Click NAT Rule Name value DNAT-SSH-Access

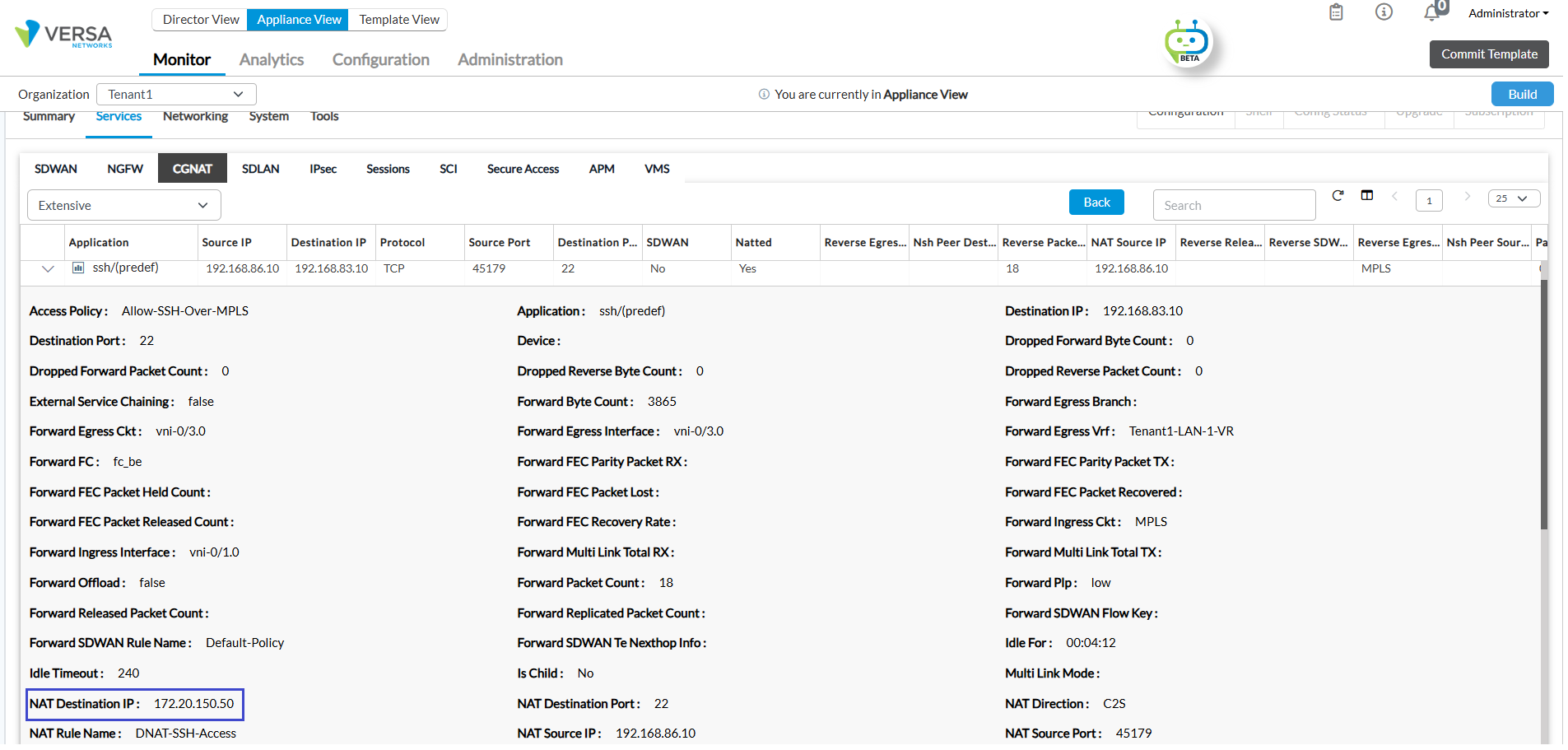186,734
